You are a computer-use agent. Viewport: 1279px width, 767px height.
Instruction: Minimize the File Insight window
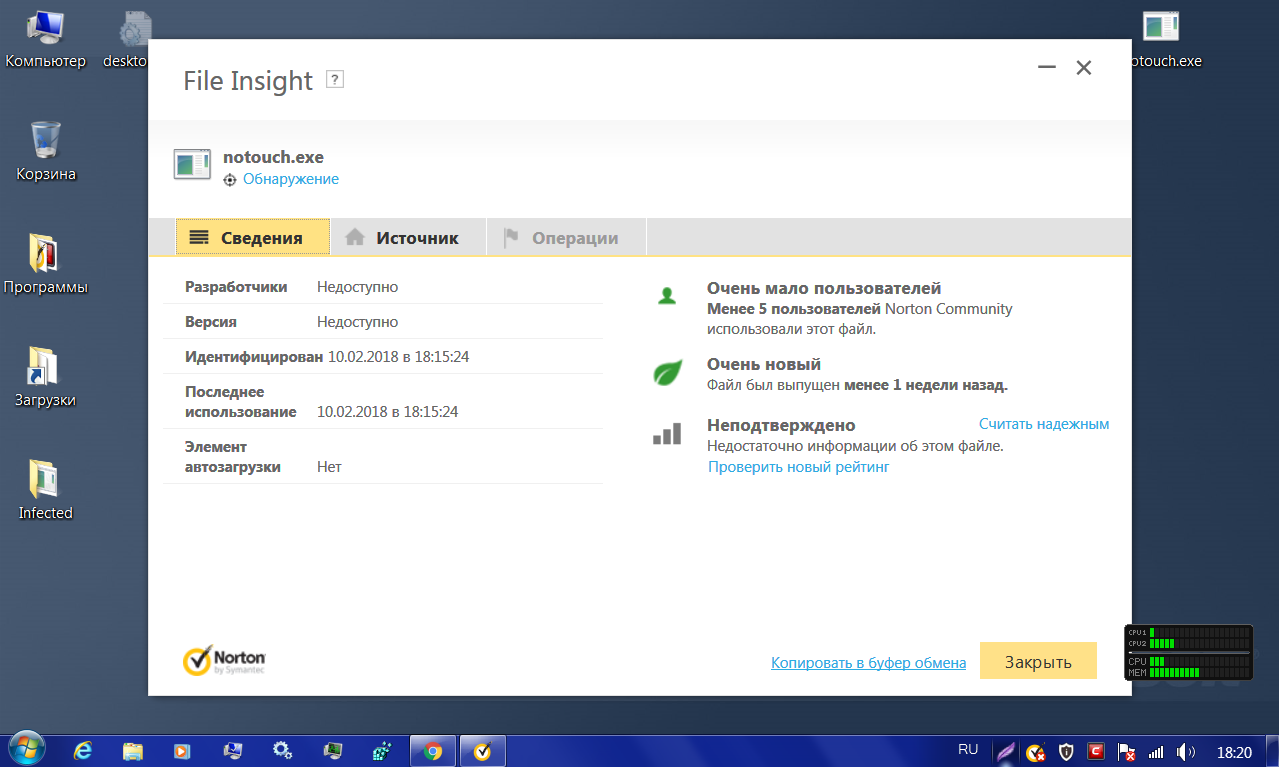tap(1047, 68)
